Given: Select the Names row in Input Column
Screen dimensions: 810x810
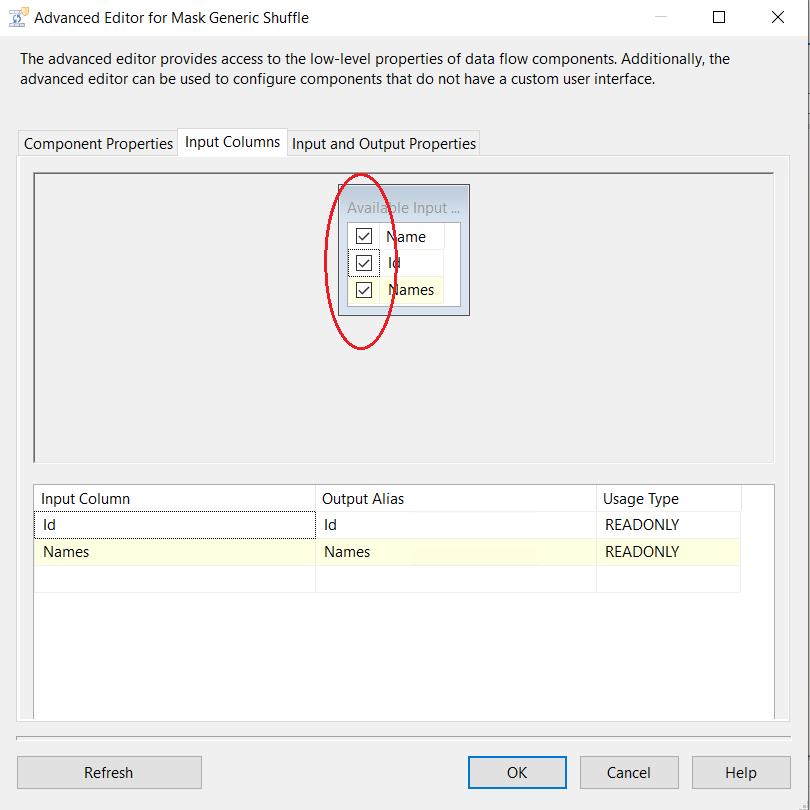Looking at the screenshot, I should [x=175, y=552].
